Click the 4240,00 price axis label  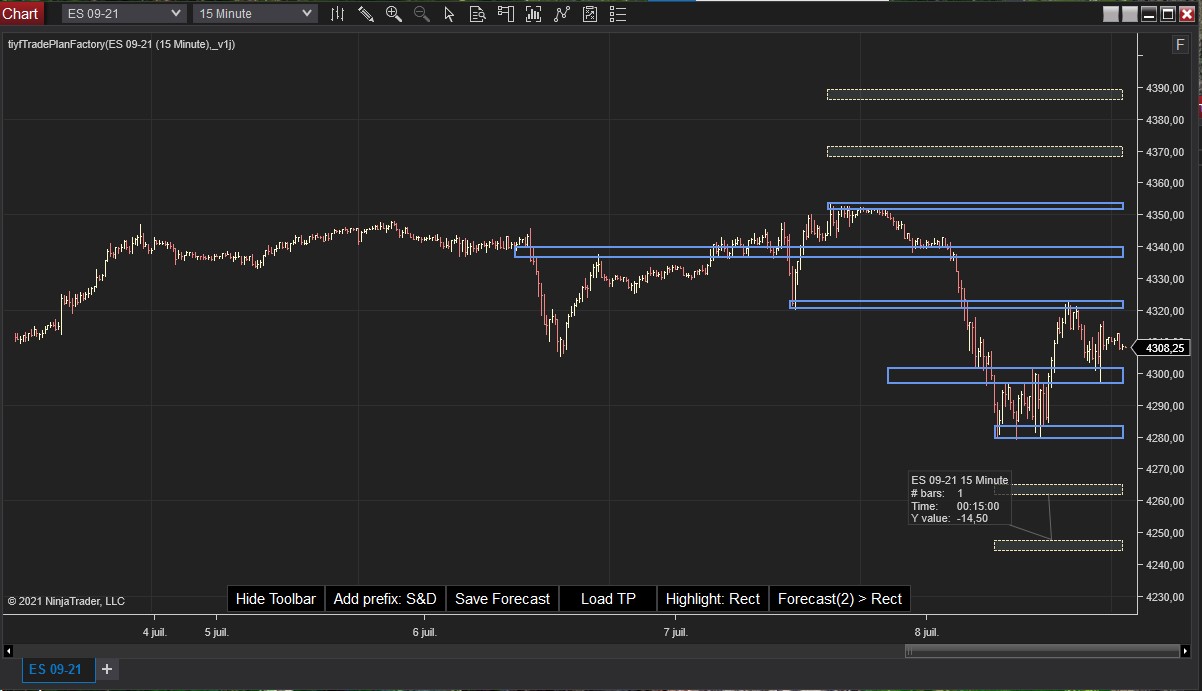tap(1165, 565)
